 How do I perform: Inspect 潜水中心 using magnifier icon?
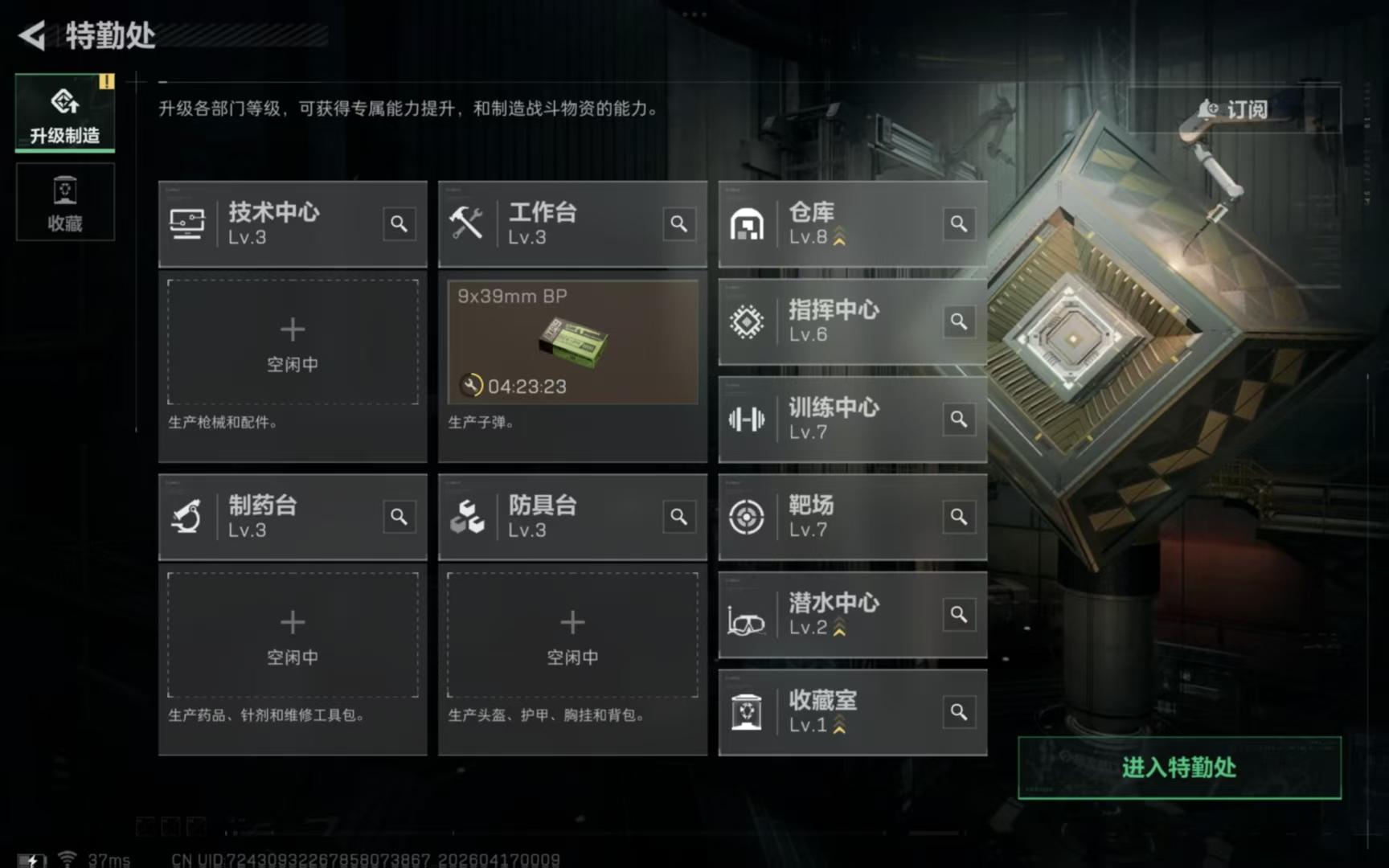959,615
